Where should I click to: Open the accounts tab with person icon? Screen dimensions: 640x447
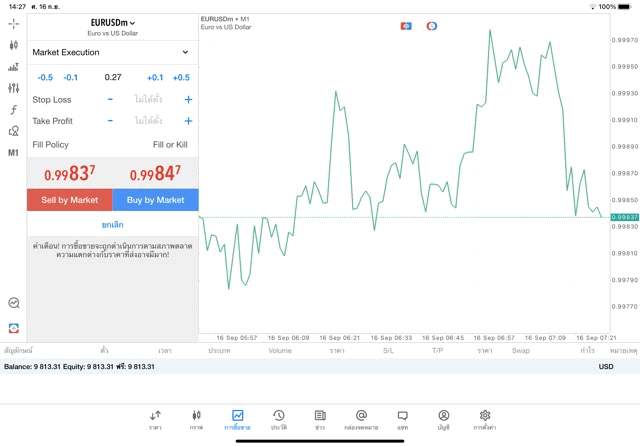tap(444, 420)
